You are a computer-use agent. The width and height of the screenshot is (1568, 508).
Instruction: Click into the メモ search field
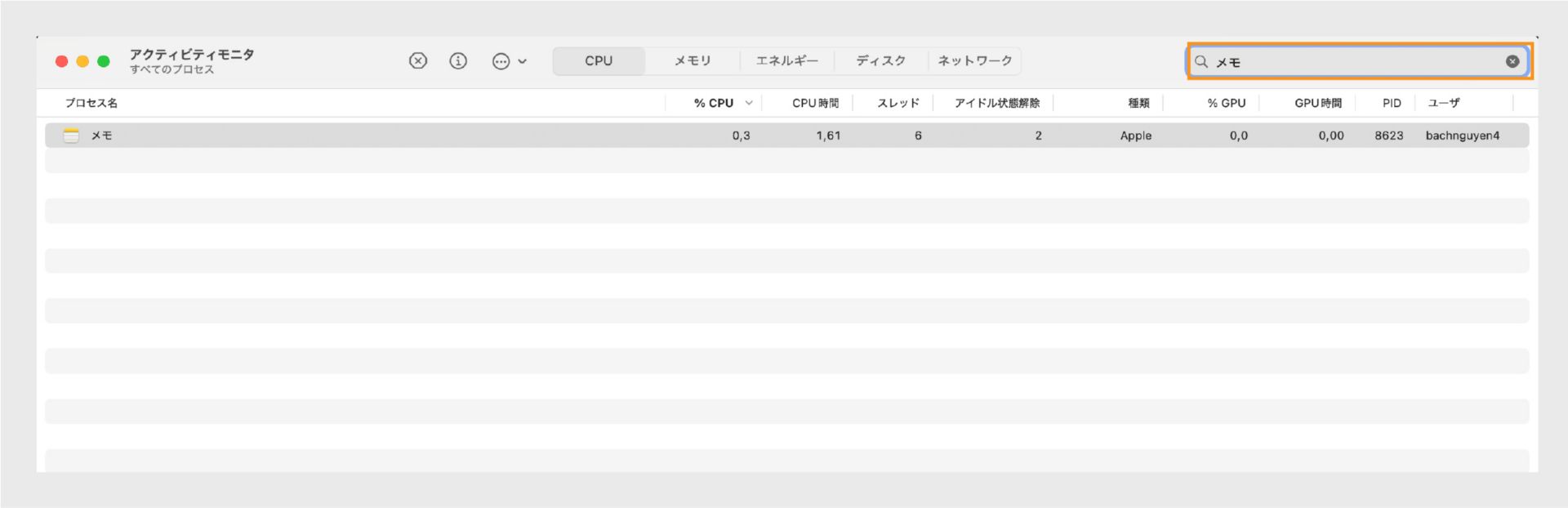[x=1359, y=61]
